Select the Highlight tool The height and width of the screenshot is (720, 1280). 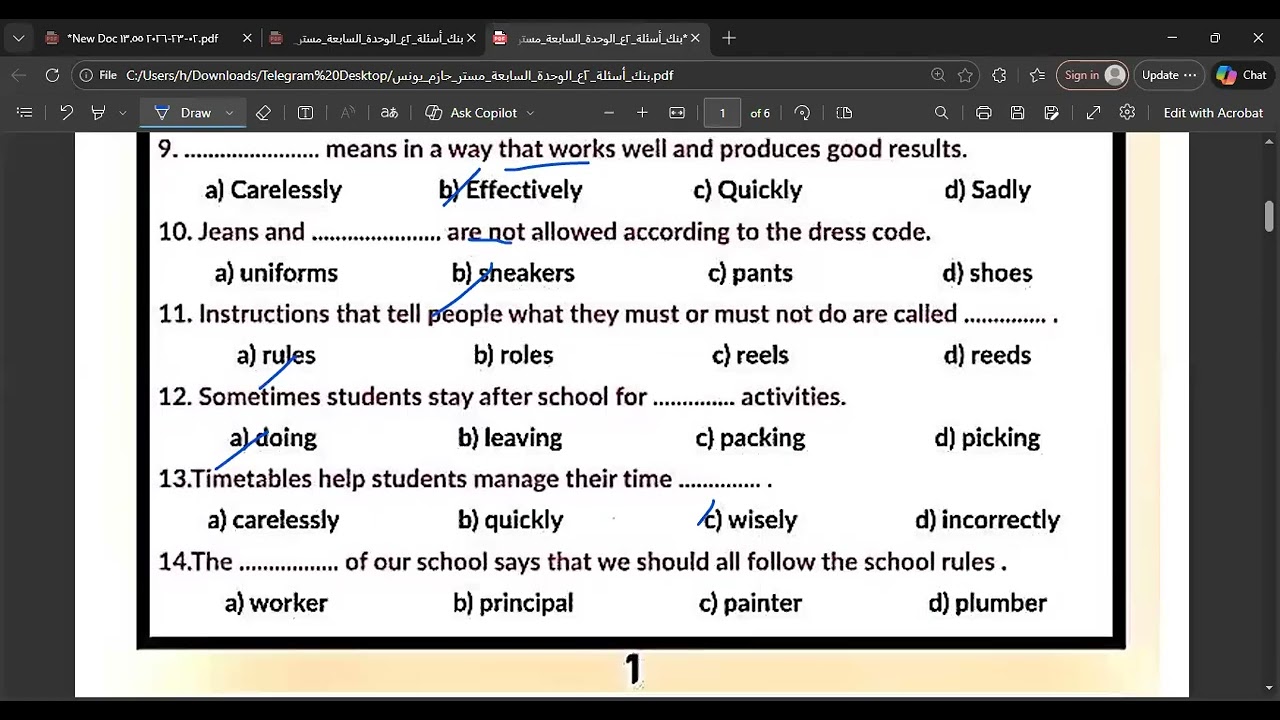(98, 113)
